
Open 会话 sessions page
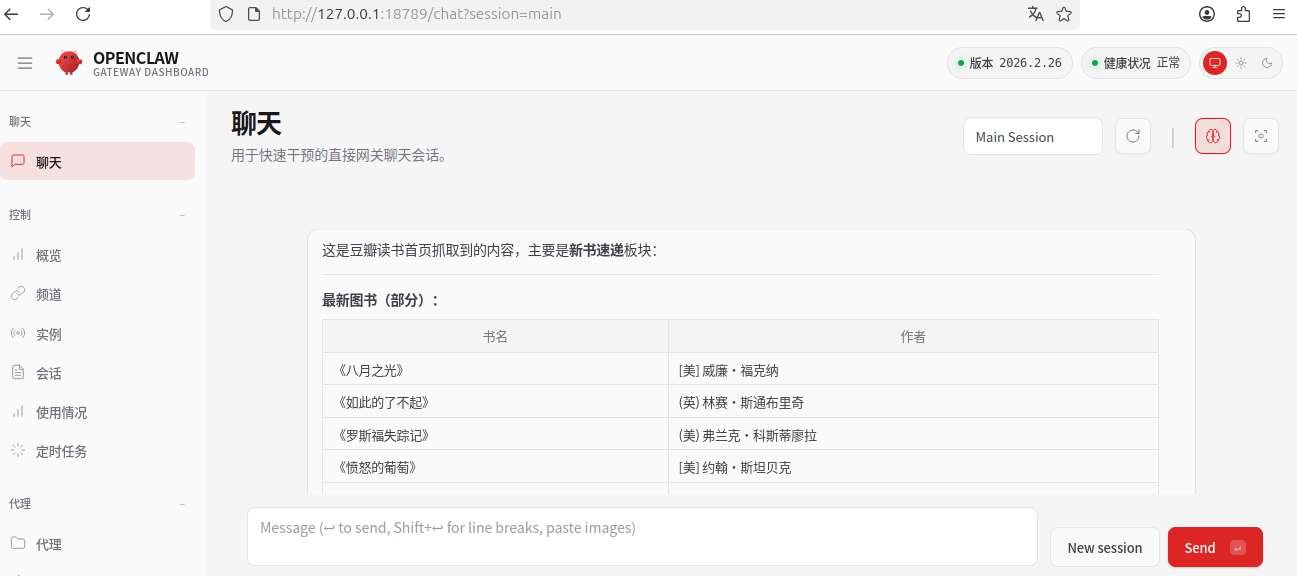pos(97,373)
